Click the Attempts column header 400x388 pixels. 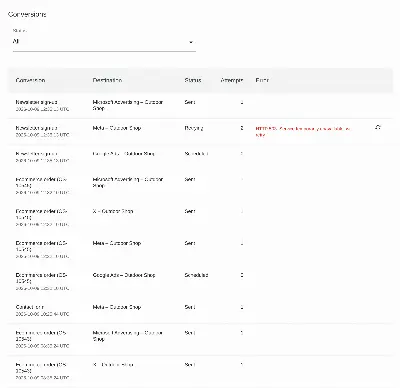[x=232, y=80]
